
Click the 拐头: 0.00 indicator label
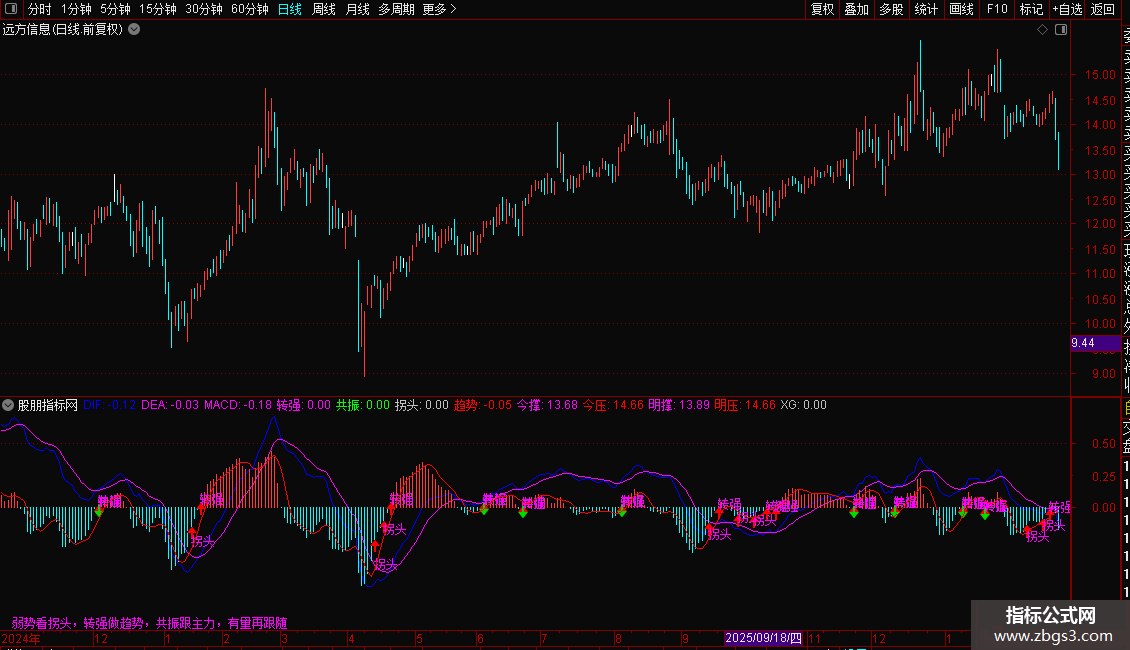pos(422,405)
